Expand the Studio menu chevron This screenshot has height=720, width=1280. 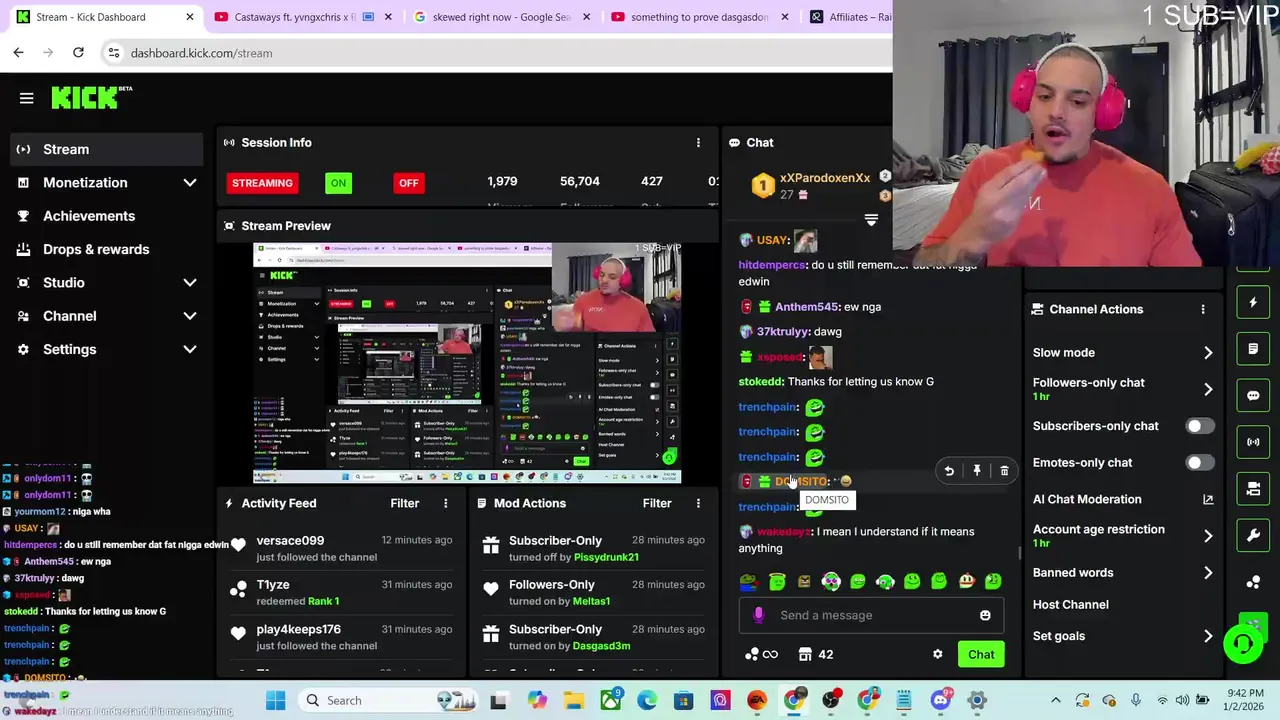(190, 283)
